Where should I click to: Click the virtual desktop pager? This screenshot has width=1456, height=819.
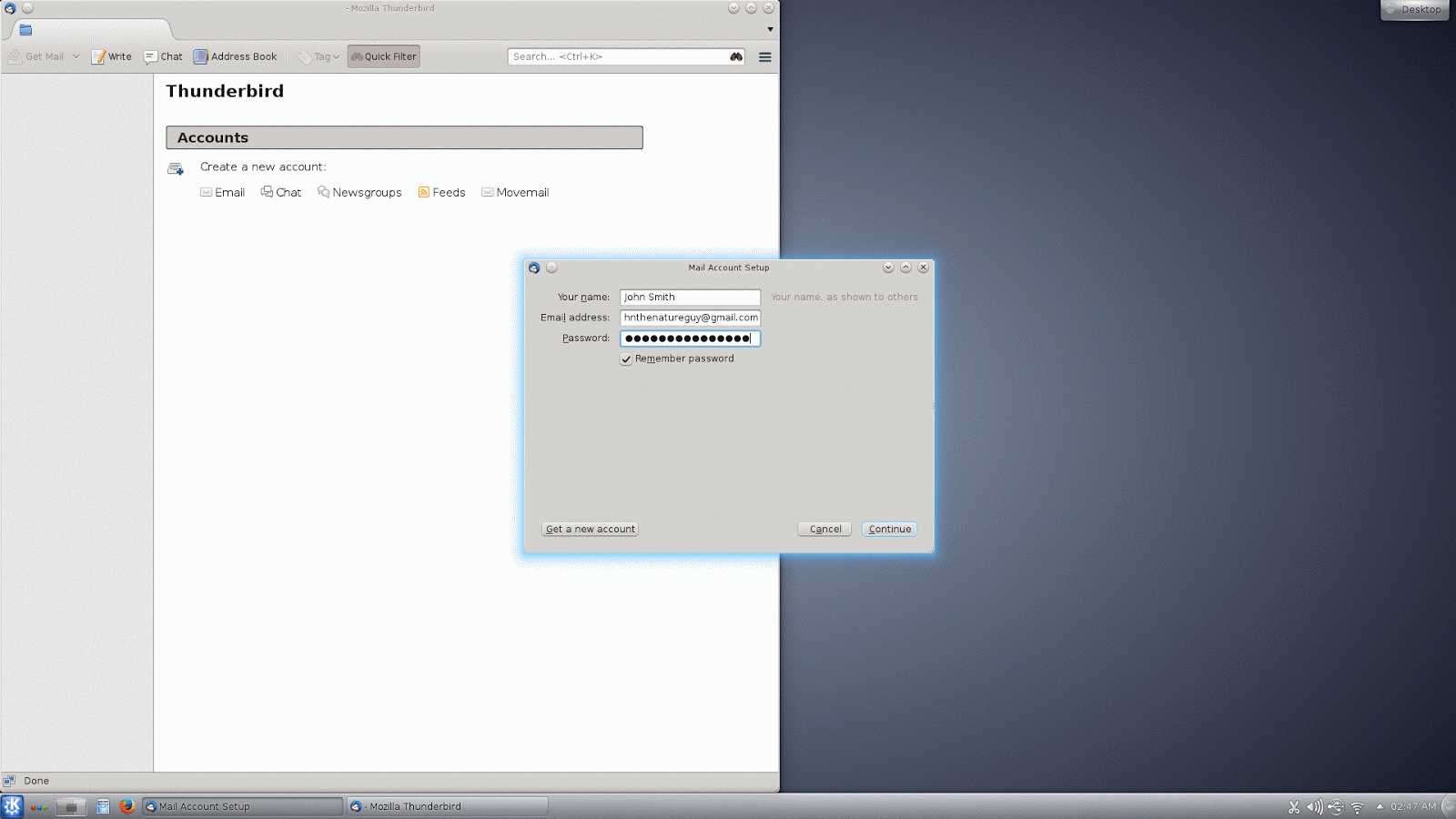point(71,806)
